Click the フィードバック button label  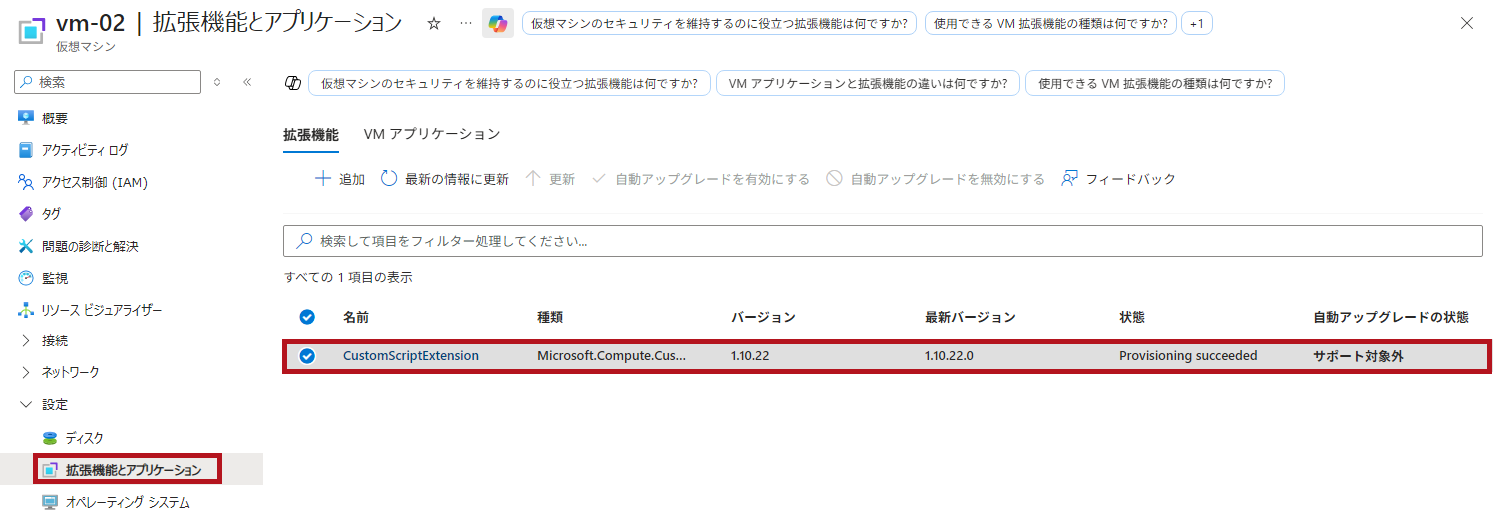point(1131,179)
